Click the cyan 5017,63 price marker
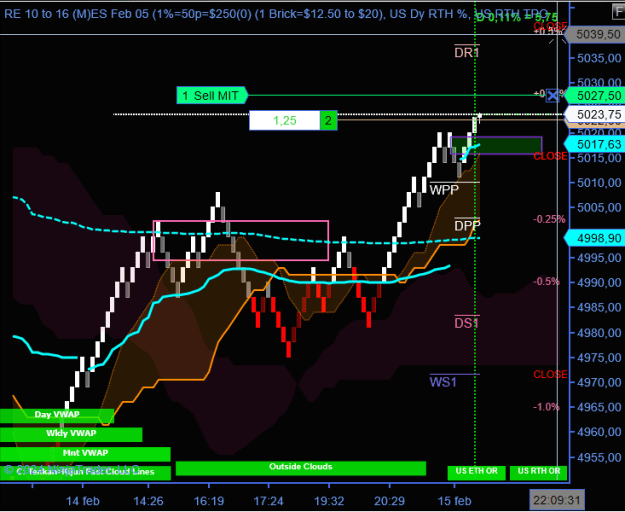This screenshot has width=625, height=512. point(594,144)
